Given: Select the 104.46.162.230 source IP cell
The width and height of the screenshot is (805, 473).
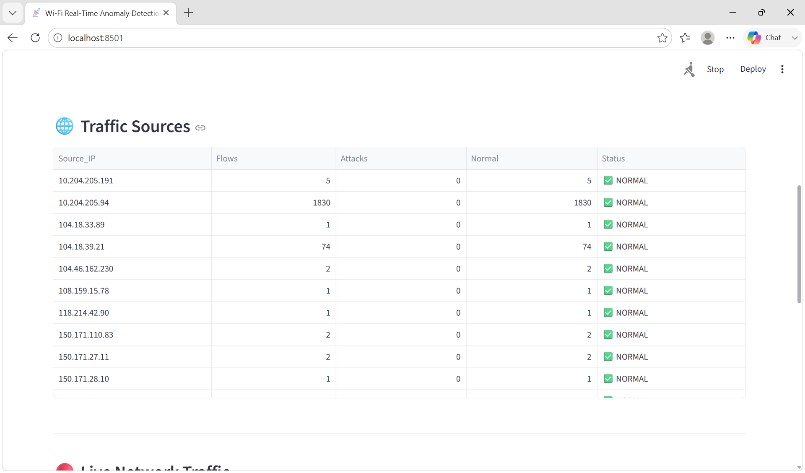Looking at the screenshot, I should click(132, 269).
